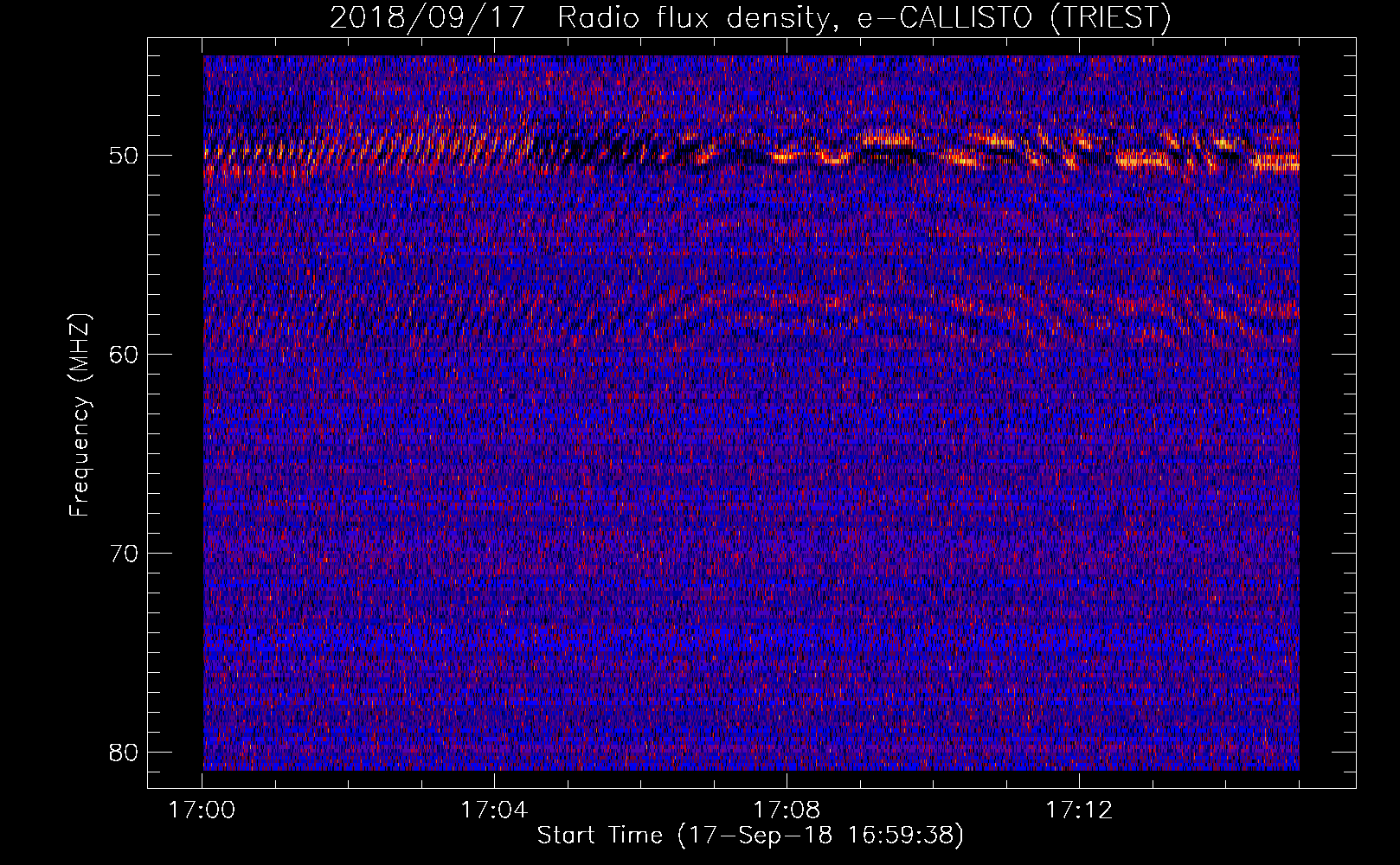Click the 50 frequency tick label
This screenshot has width=1400, height=865.
click(x=124, y=157)
